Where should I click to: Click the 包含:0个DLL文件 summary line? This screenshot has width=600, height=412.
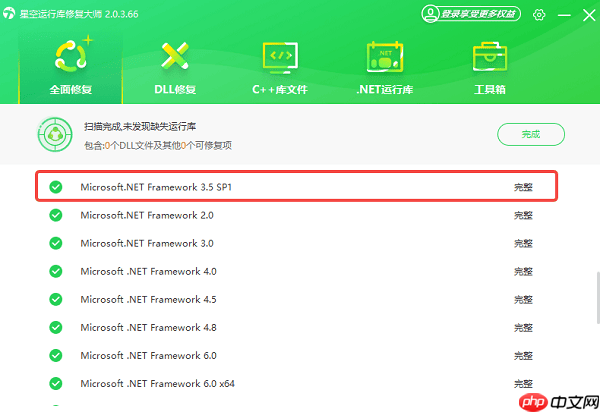click(x=158, y=145)
